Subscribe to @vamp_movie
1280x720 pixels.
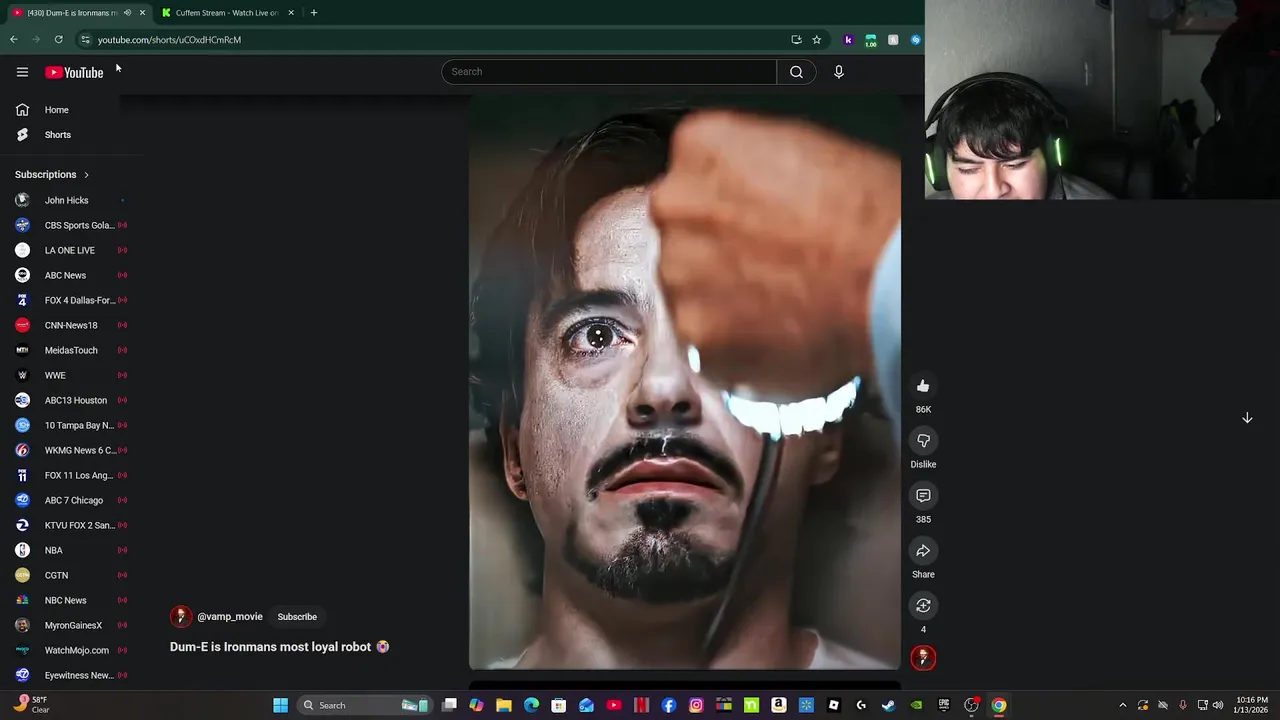[297, 617]
